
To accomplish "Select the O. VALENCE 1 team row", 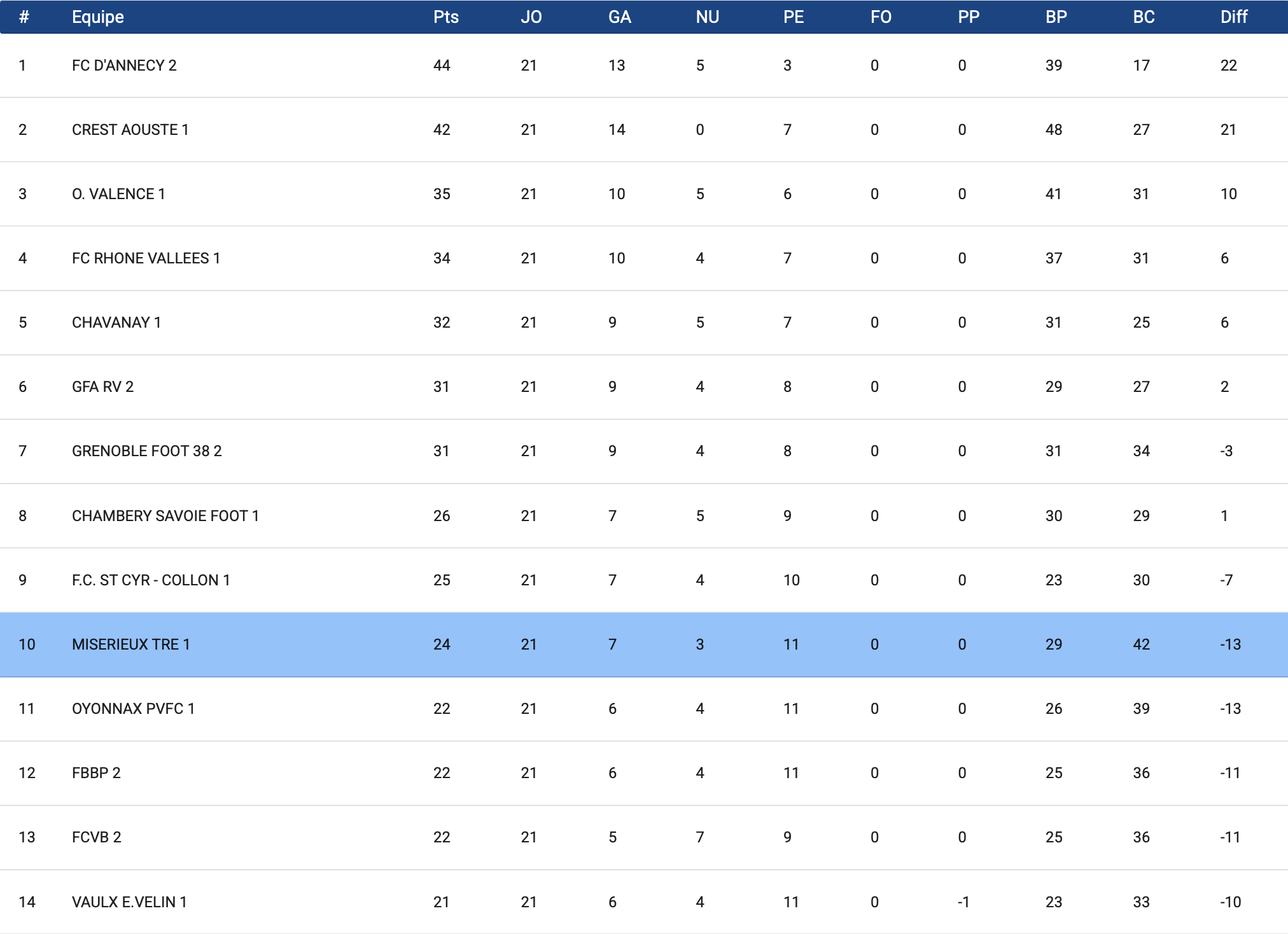I will (x=118, y=194).
